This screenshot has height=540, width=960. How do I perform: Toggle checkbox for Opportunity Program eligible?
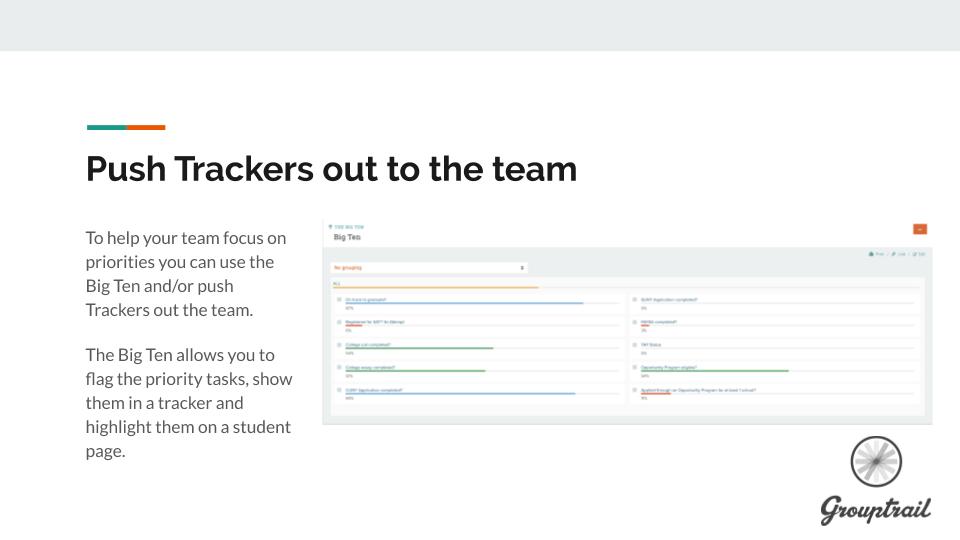click(x=635, y=367)
